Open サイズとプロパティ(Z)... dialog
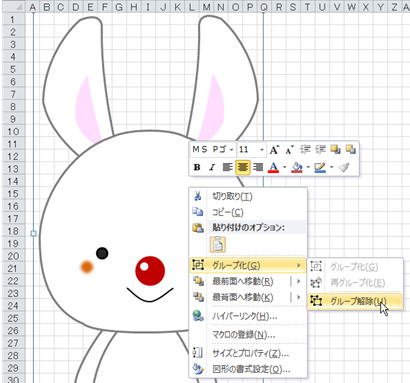This screenshot has width=410, height=383. point(248,353)
